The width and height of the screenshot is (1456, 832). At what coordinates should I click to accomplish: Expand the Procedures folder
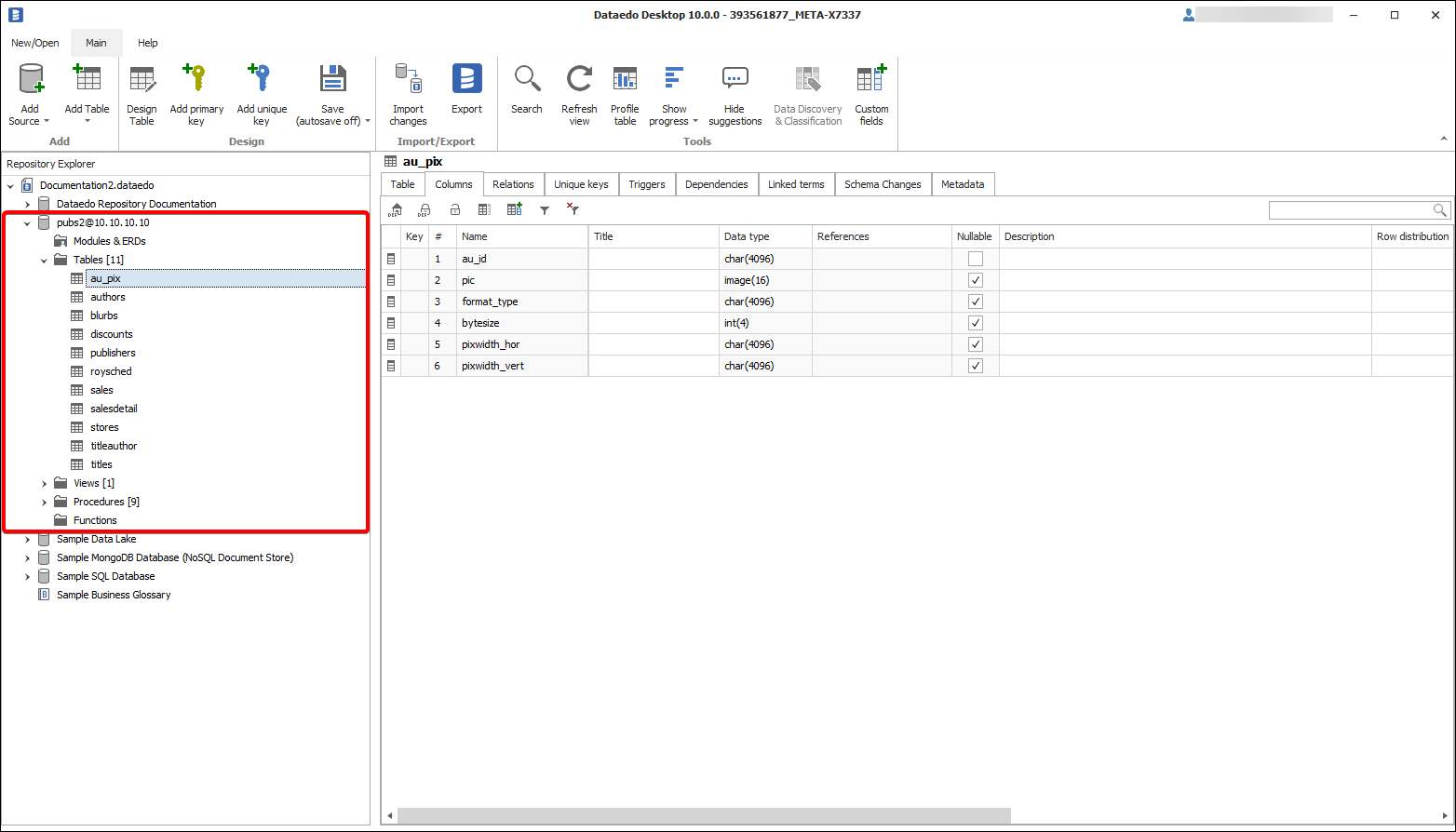(44, 502)
